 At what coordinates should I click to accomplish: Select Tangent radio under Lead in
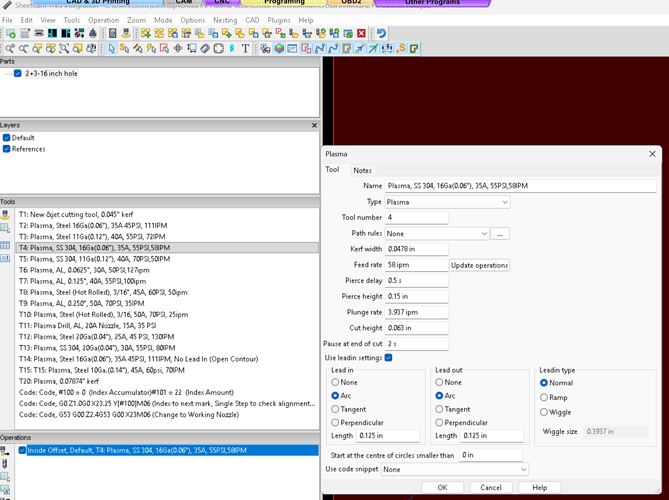pos(335,409)
